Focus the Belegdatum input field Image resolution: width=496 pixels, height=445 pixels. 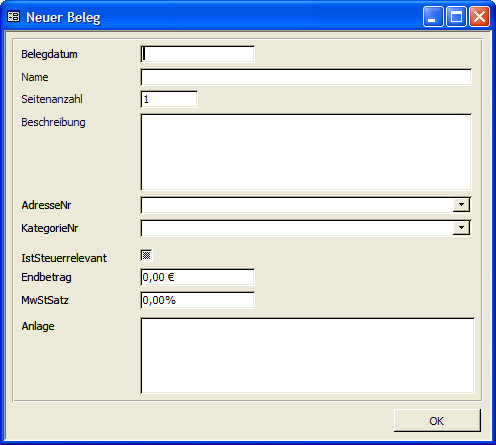click(x=197, y=54)
